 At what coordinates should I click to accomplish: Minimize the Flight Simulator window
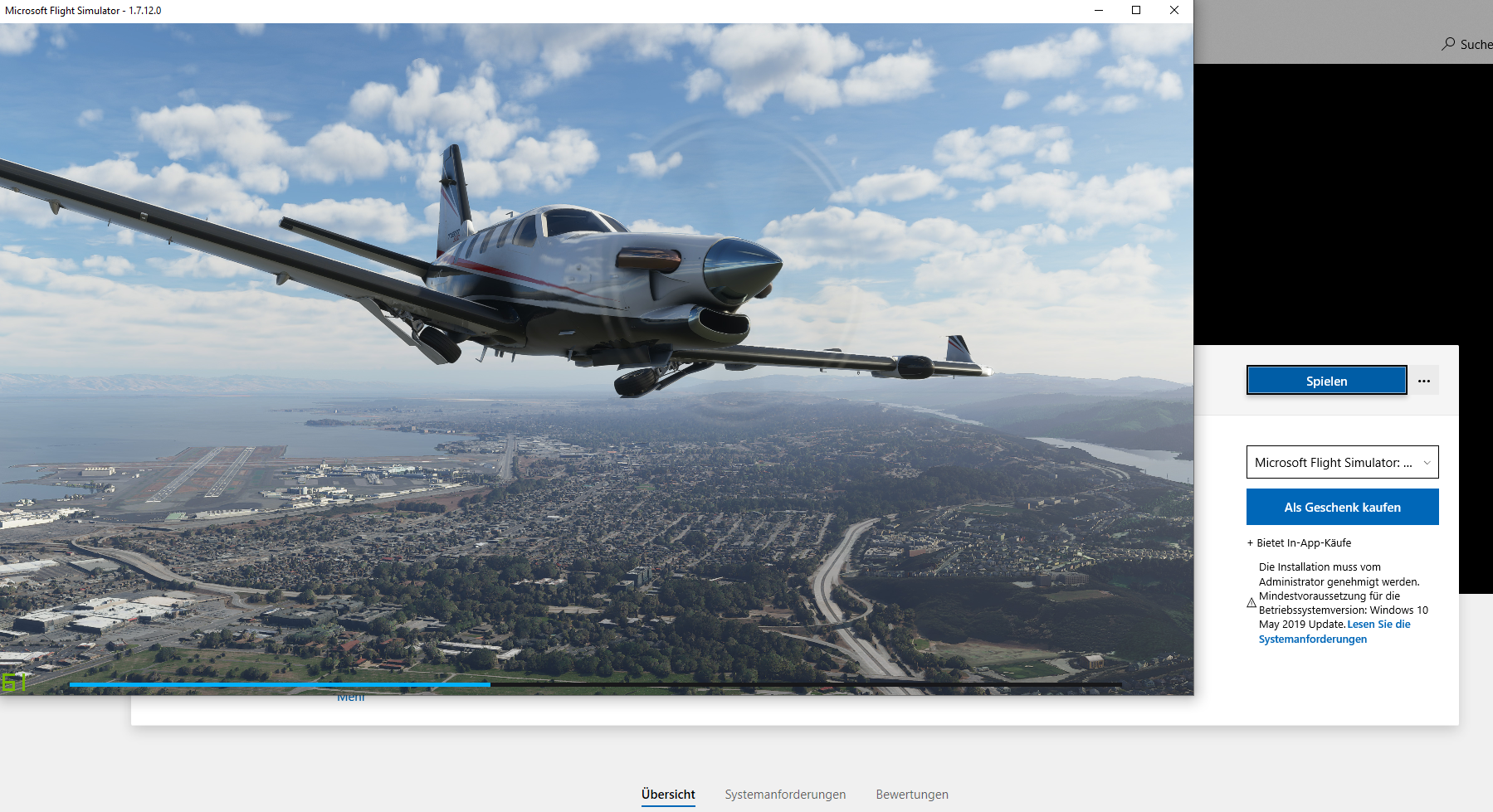1098,10
